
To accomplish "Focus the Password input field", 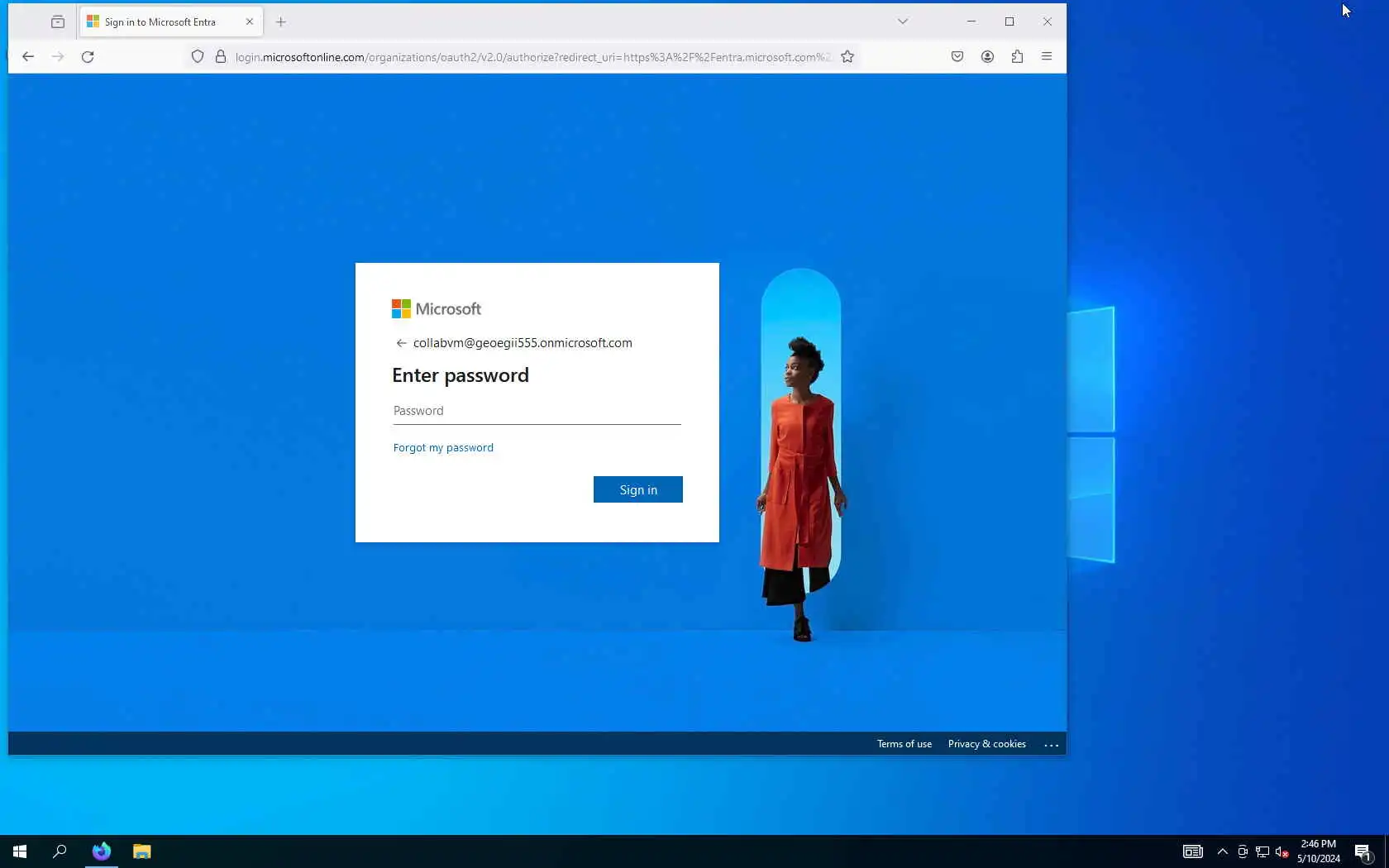I will (537, 411).
